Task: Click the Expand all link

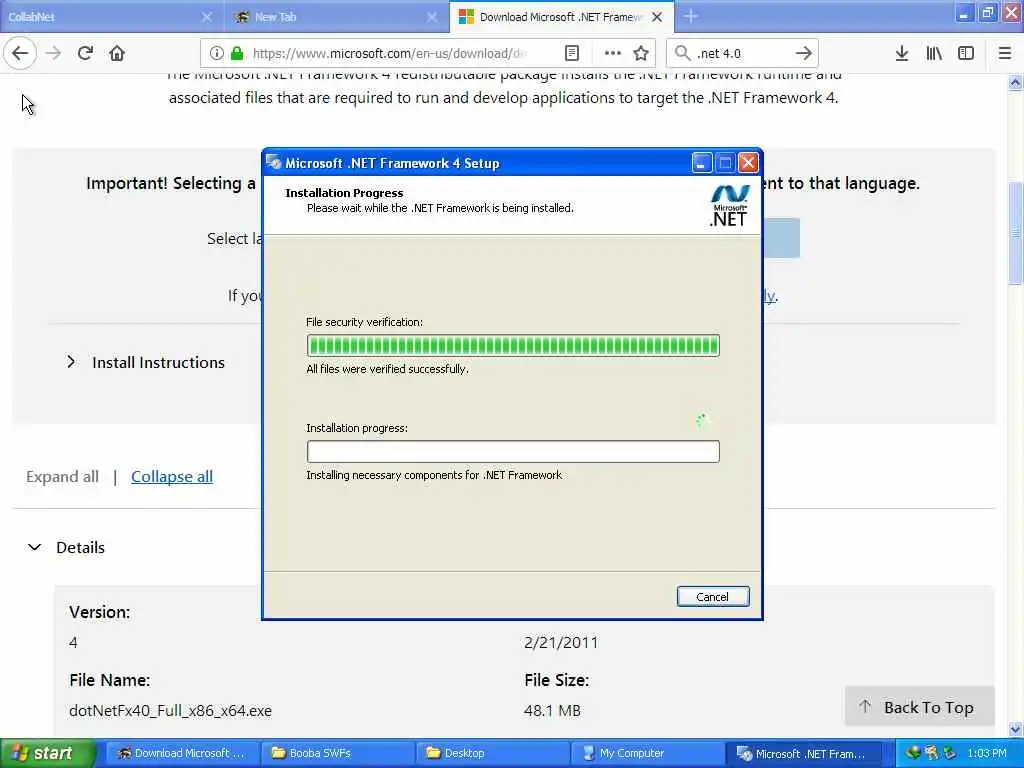Action: click(x=62, y=477)
